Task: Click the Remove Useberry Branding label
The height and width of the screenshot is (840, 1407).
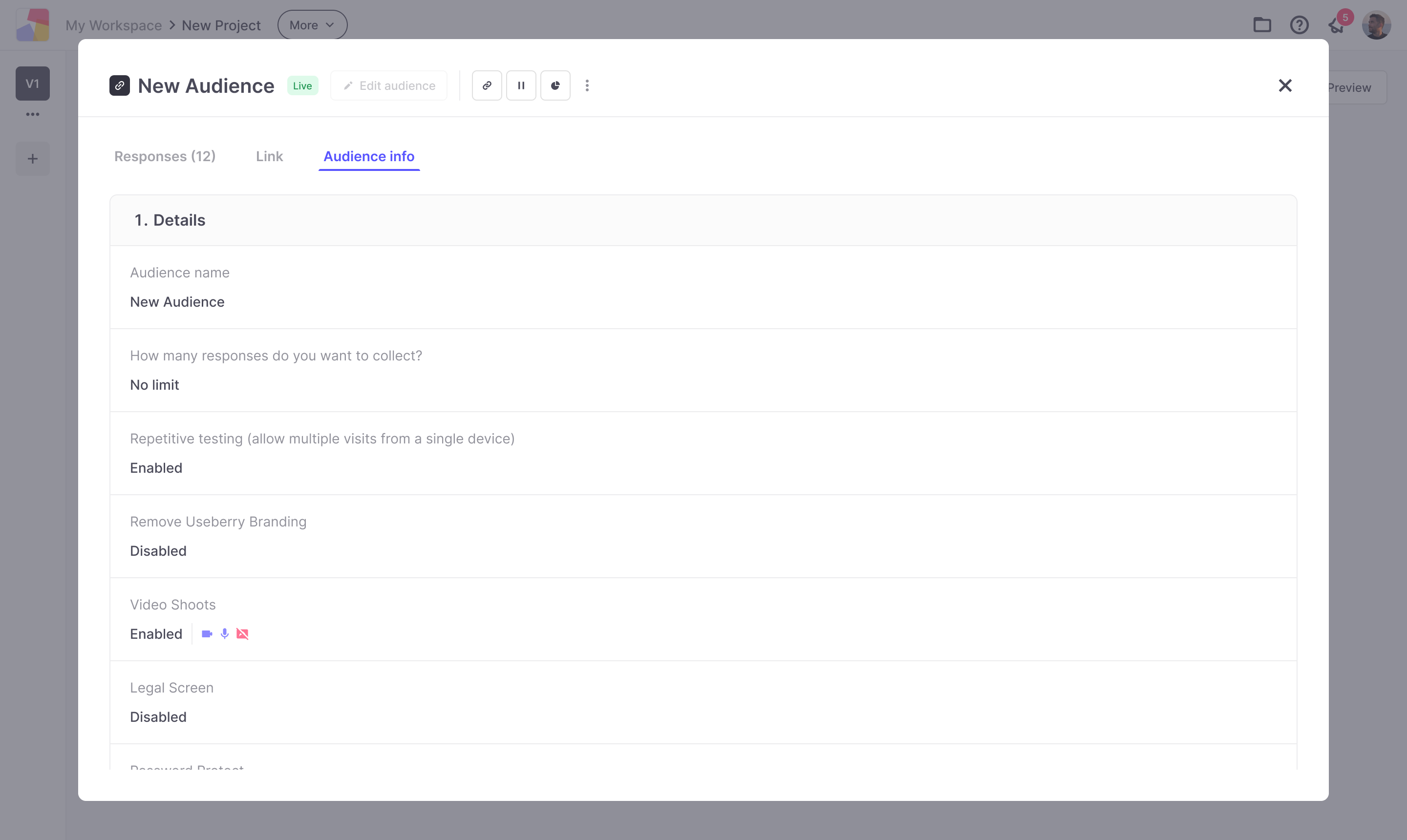Action: coord(218,522)
